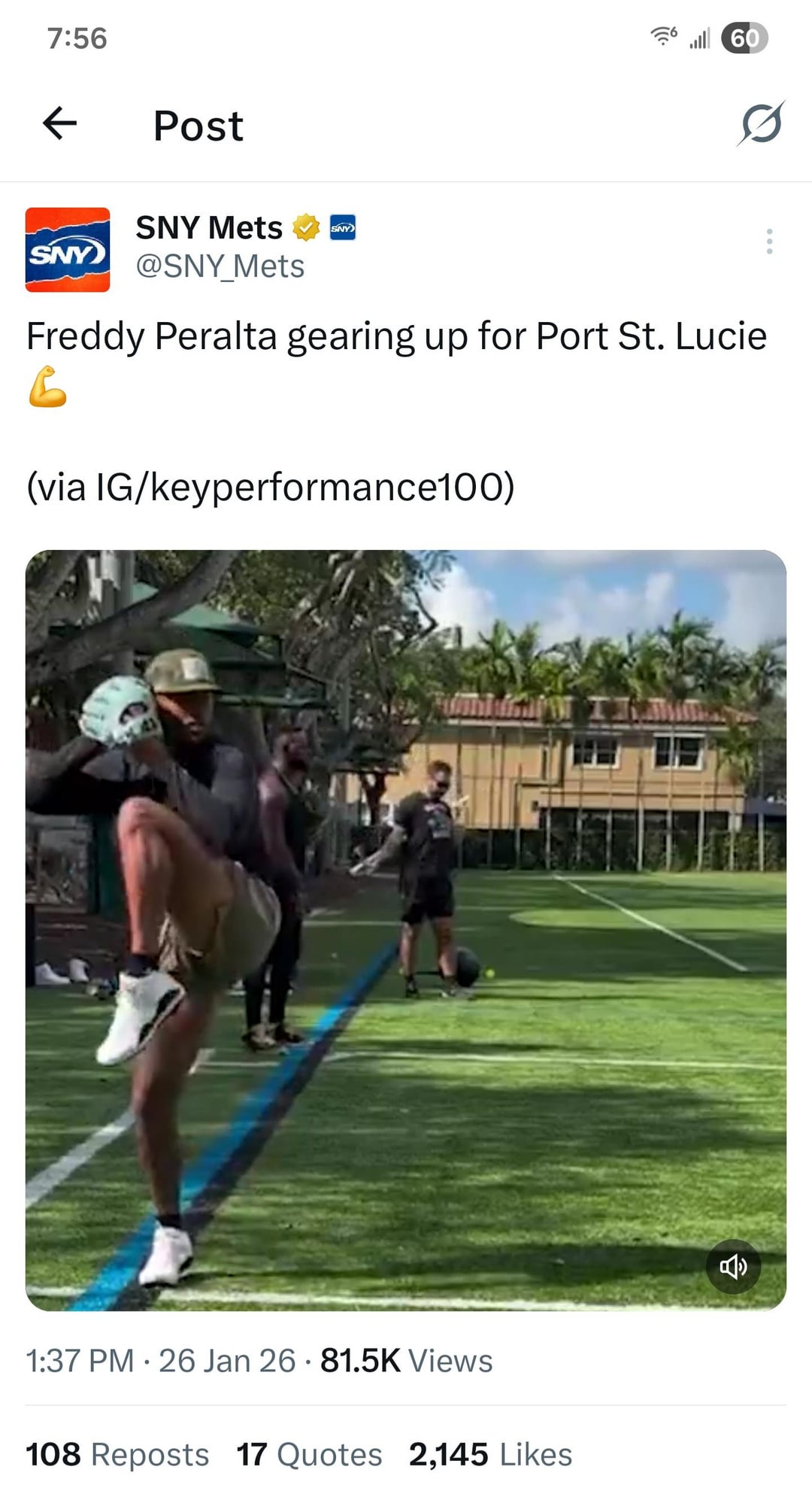Tap the battery indicator in status bar
Viewport: 812px width, 1497px height.
click(744, 38)
